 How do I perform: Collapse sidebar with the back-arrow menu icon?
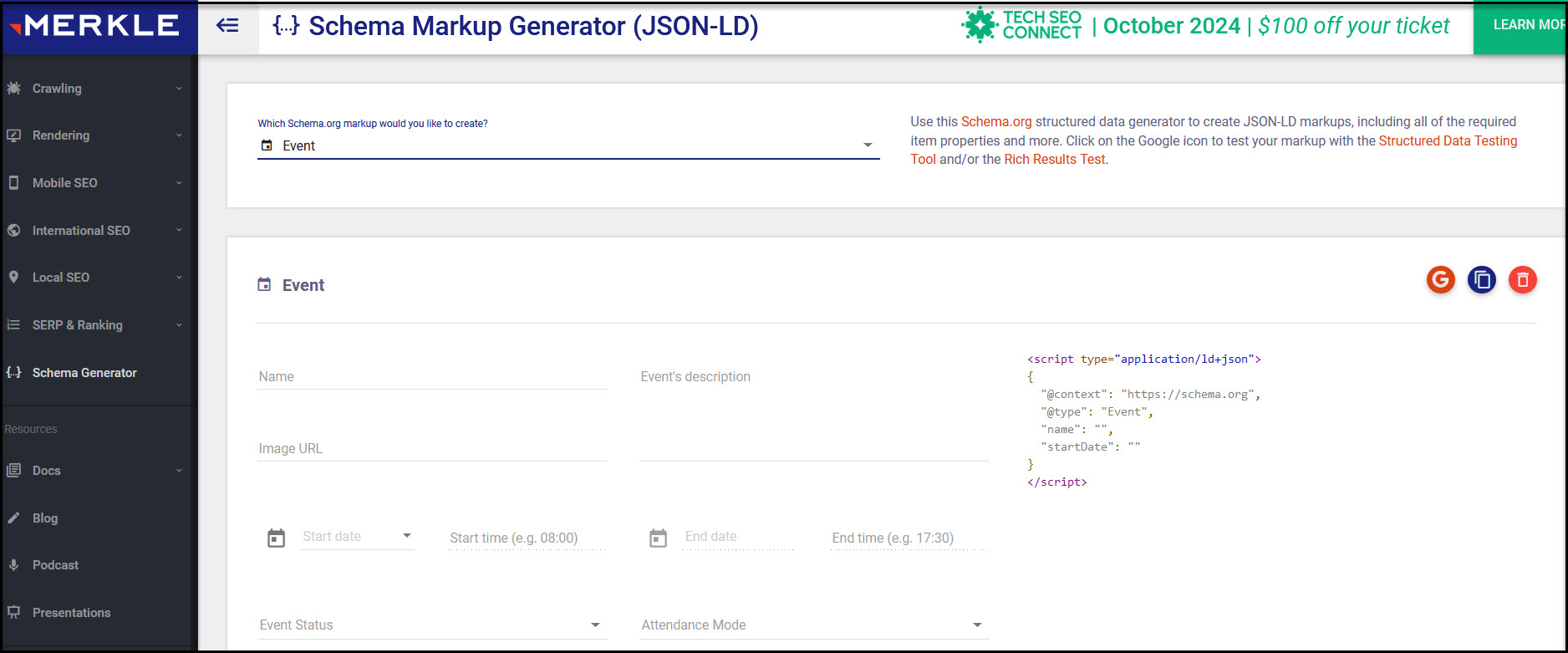227,26
